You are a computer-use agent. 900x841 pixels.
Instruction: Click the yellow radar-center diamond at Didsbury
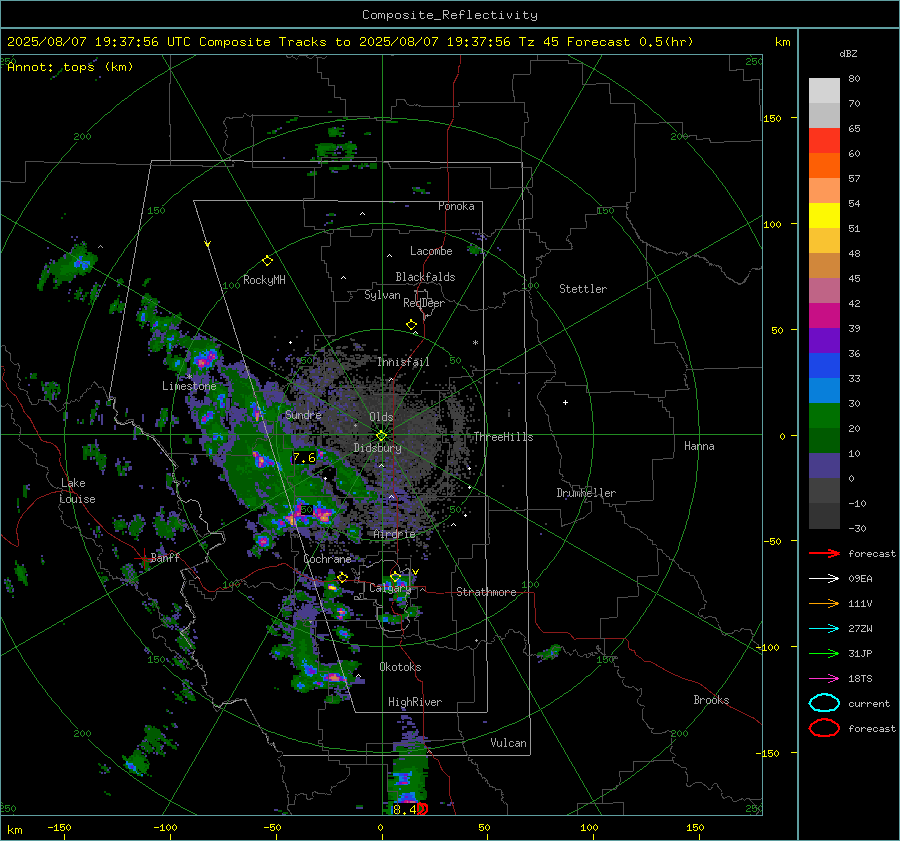click(x=381, y=436)
